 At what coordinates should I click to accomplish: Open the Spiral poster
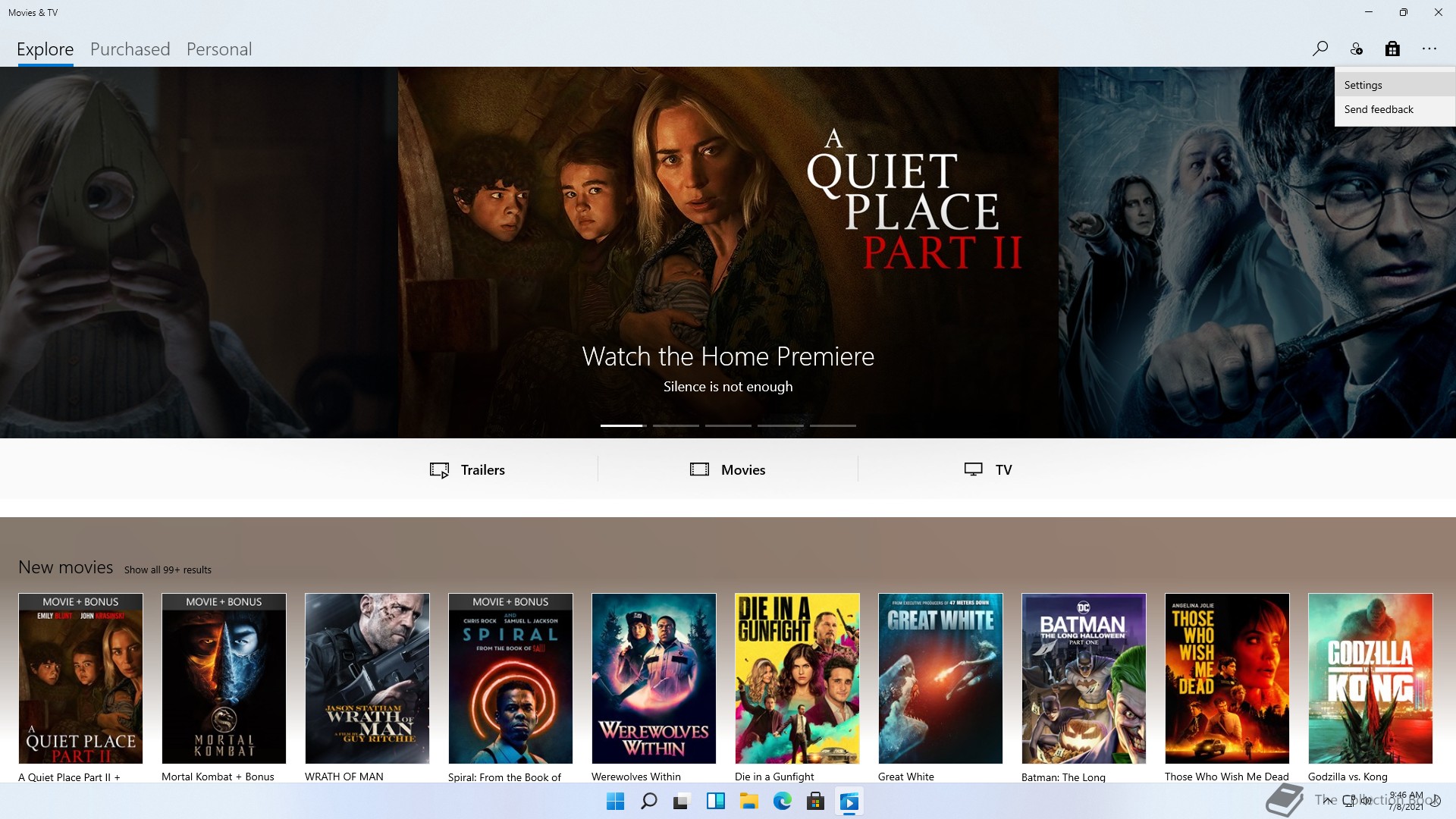pyautogui.click(x=510, y=679)
